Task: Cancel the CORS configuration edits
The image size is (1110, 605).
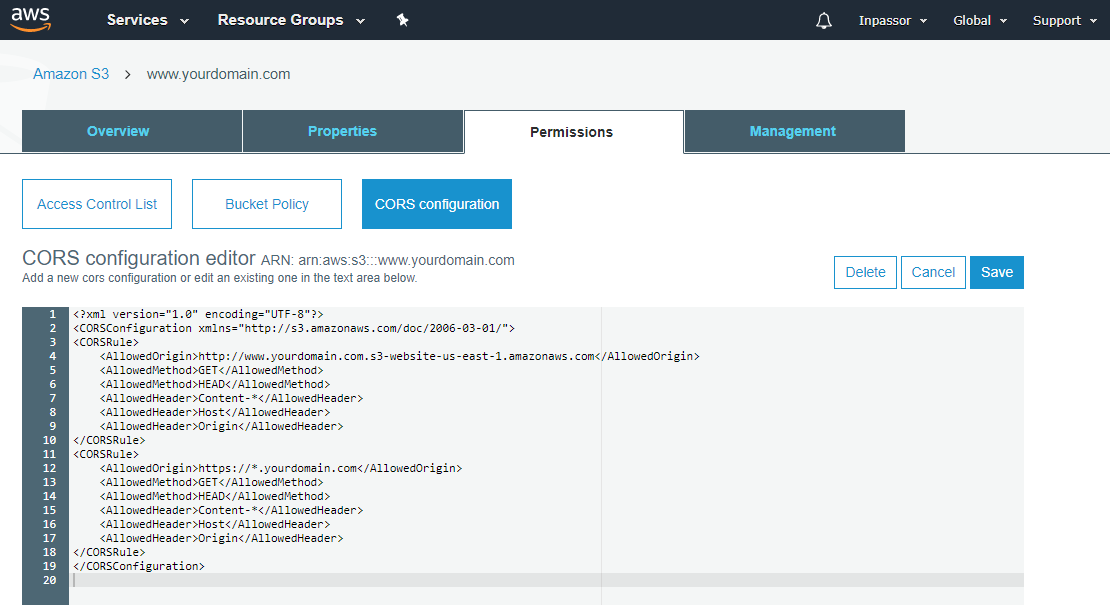Action: [932, 271]
